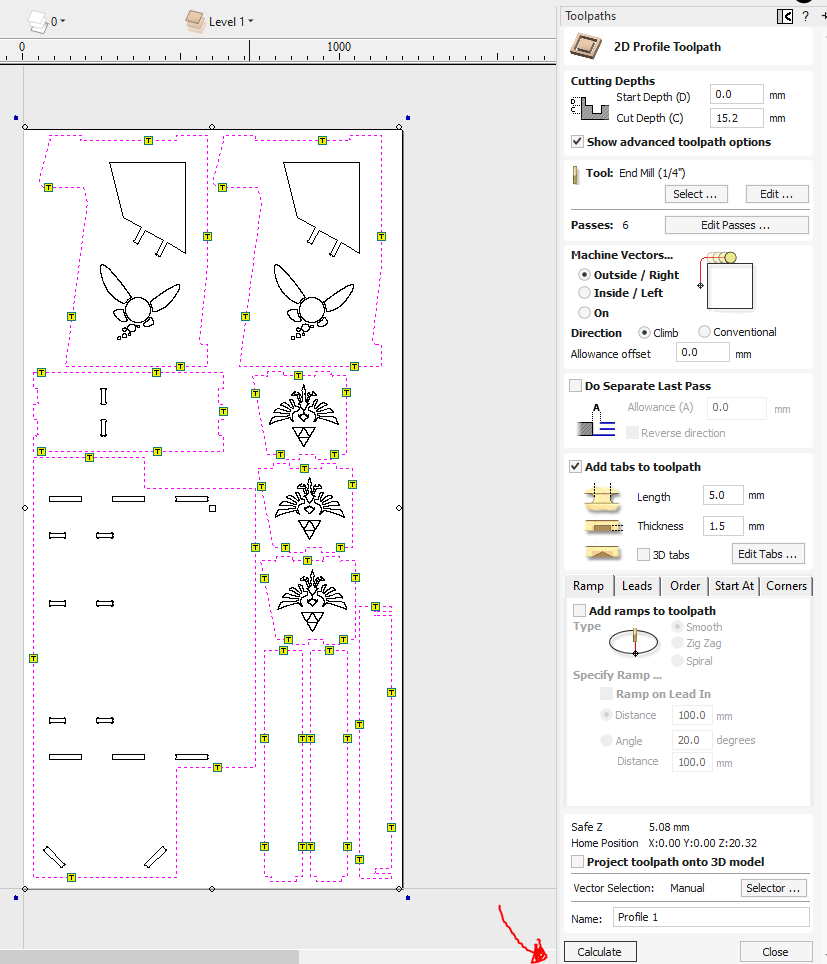Switch to the Corners tab
This screenshot has width=827, height=964.
point(786,586)
